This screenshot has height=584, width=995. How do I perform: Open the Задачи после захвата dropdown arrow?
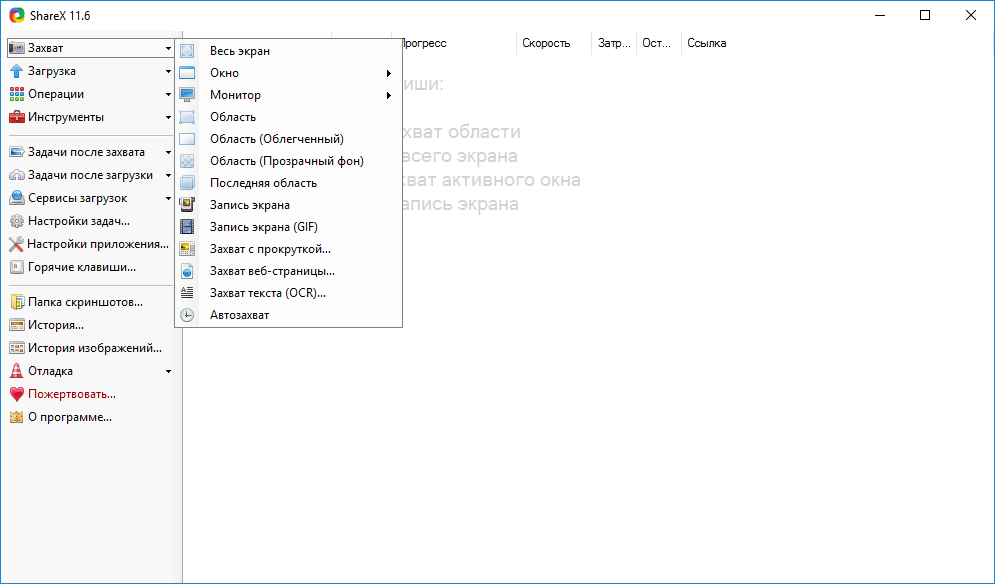tap(168, 152)
